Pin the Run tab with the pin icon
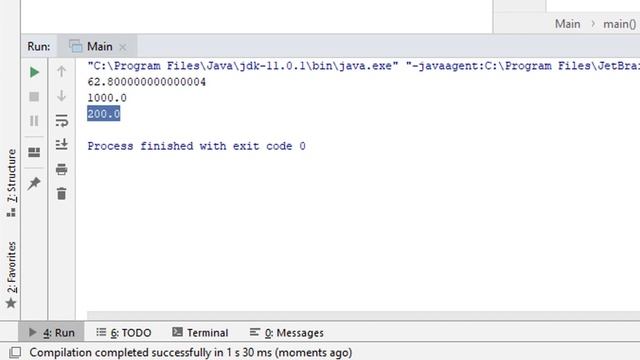Viewport: 640px width, 360px height. [34, 183]
